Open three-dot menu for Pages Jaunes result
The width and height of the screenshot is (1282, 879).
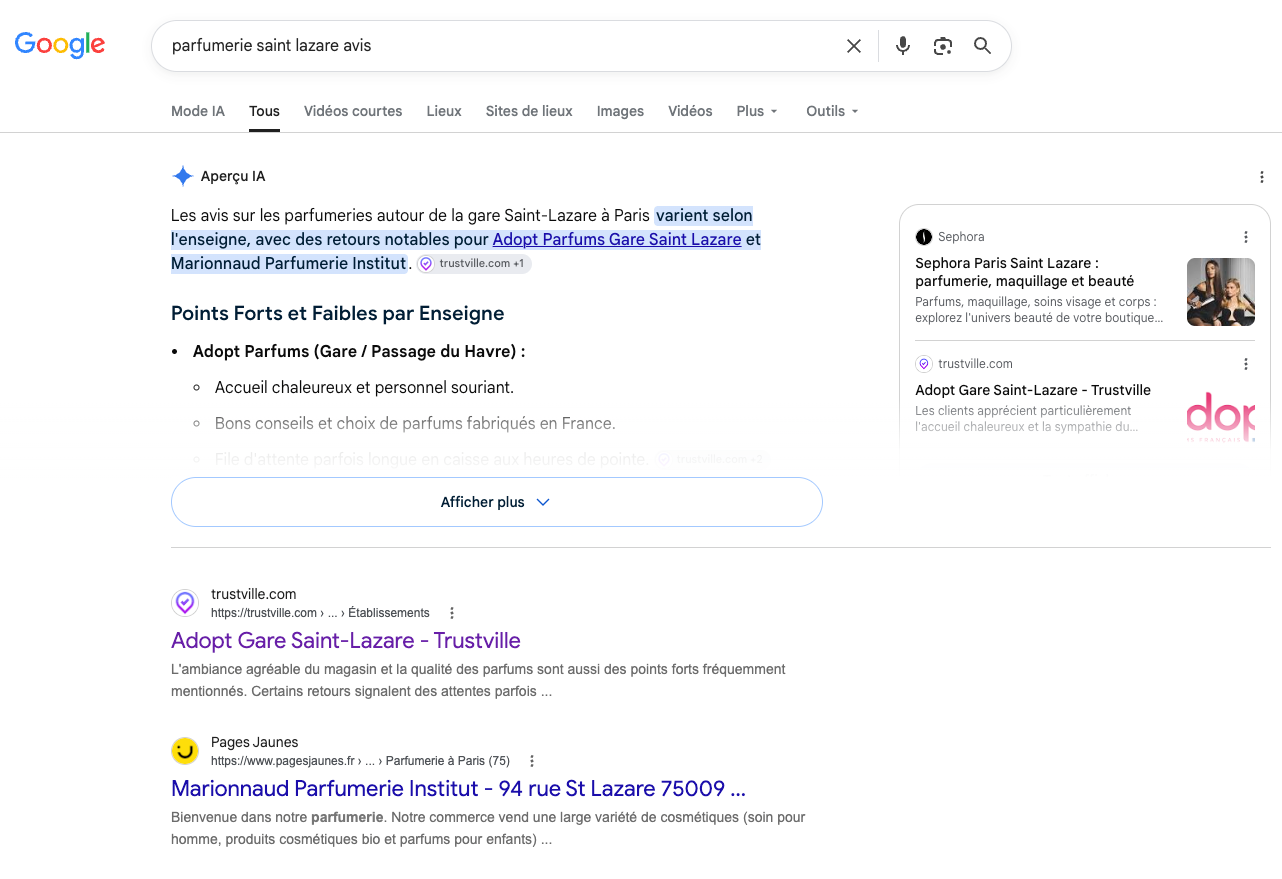click(x=532, y=761)
